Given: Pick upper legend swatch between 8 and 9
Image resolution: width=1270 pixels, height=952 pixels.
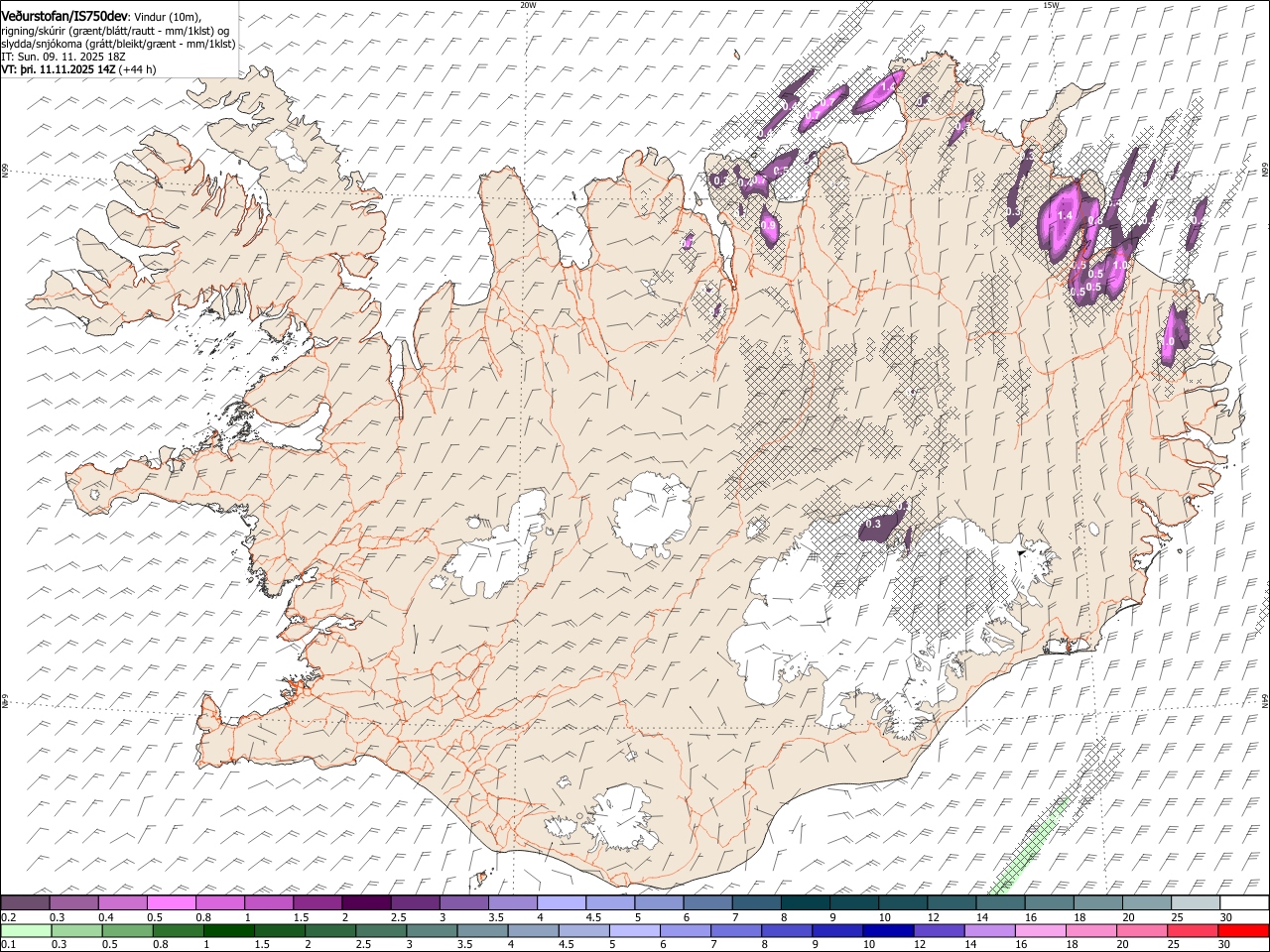Looking at the screenshot, I should coord(805,903).
